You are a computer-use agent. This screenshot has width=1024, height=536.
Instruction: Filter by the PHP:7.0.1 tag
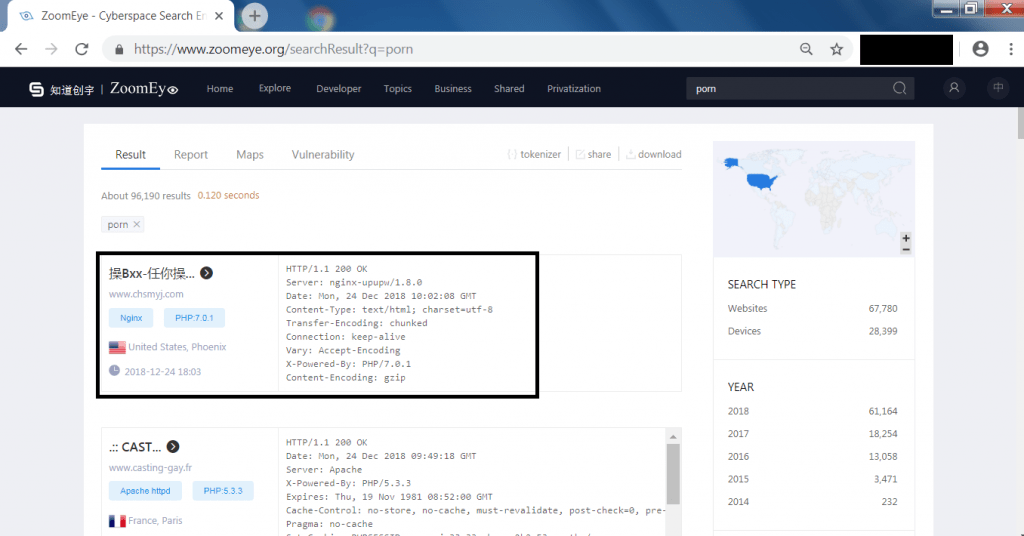point(194,318)
